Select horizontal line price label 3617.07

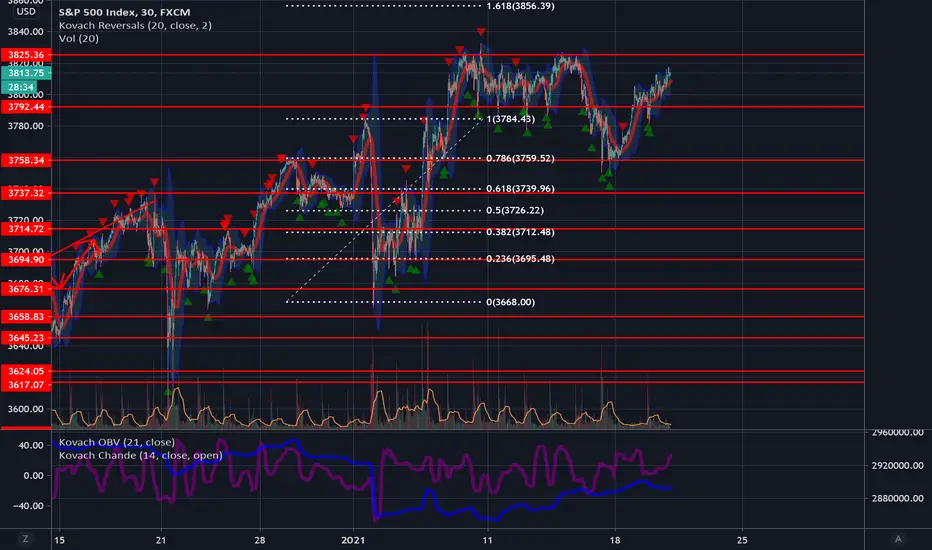click(26, 385)
